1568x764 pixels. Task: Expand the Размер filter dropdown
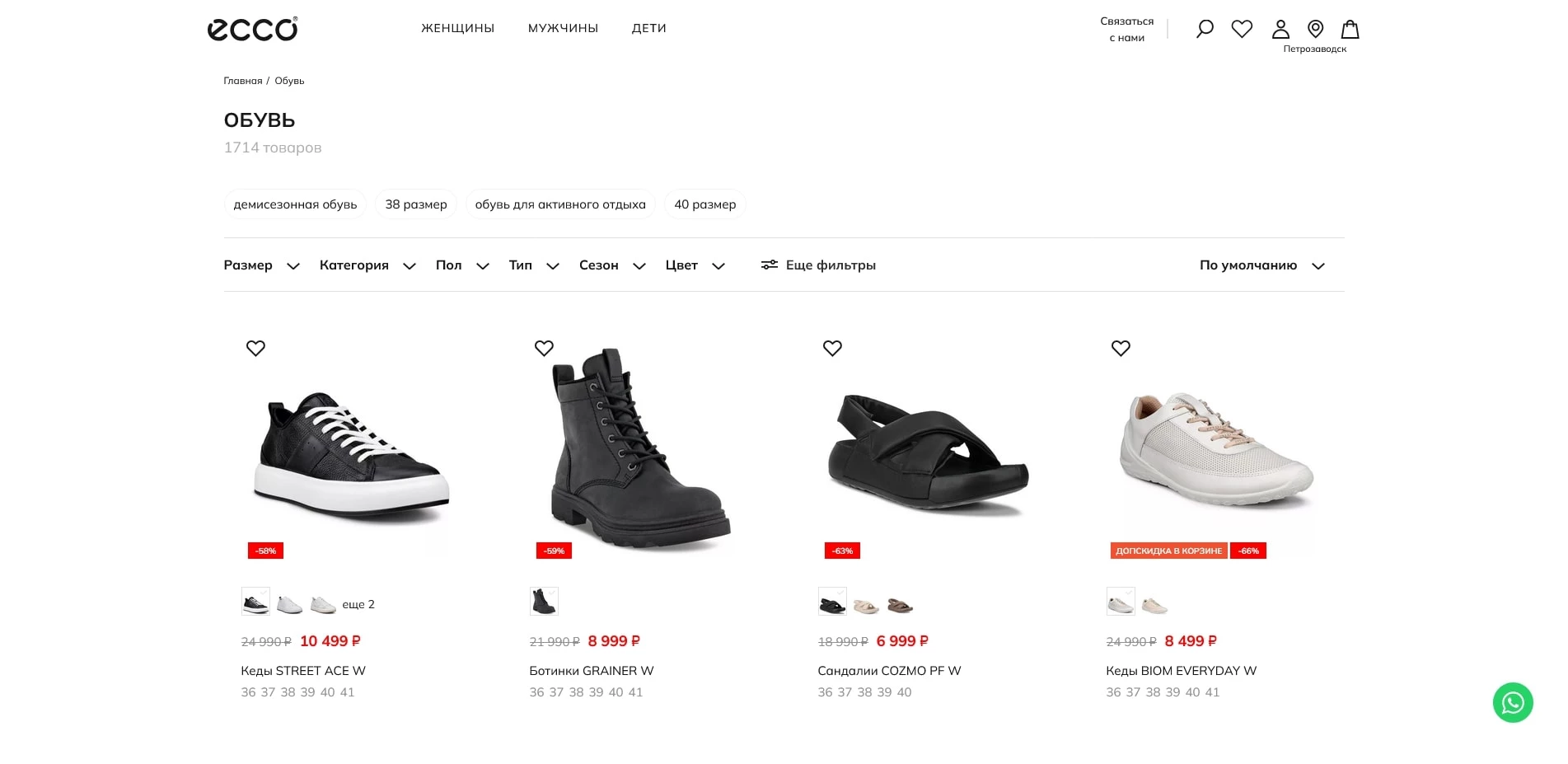261,265
